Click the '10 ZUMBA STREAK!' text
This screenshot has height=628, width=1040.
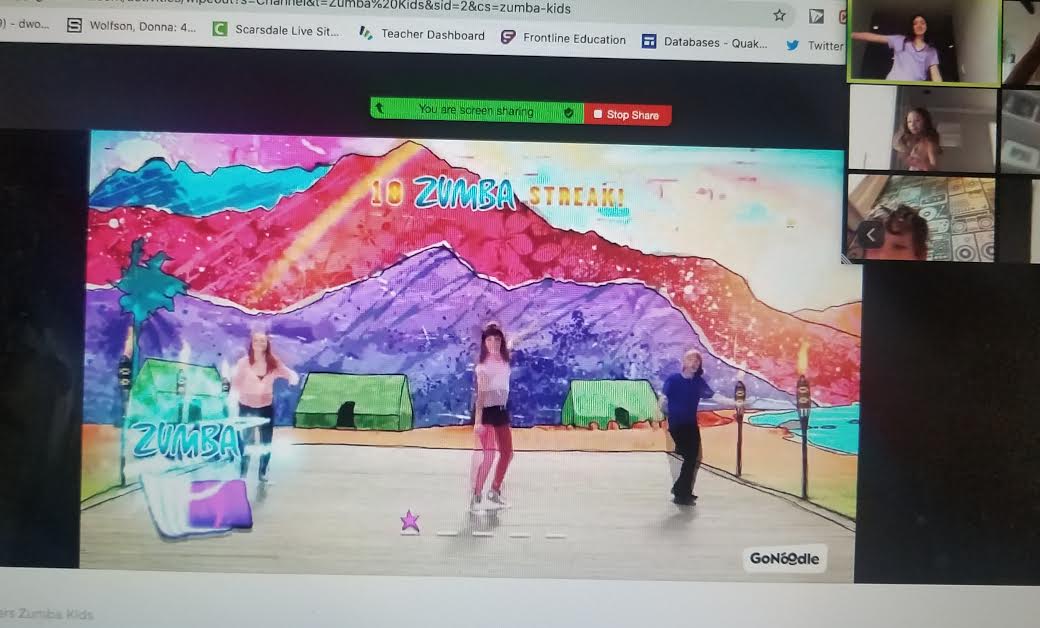click(x=497, y=193)
